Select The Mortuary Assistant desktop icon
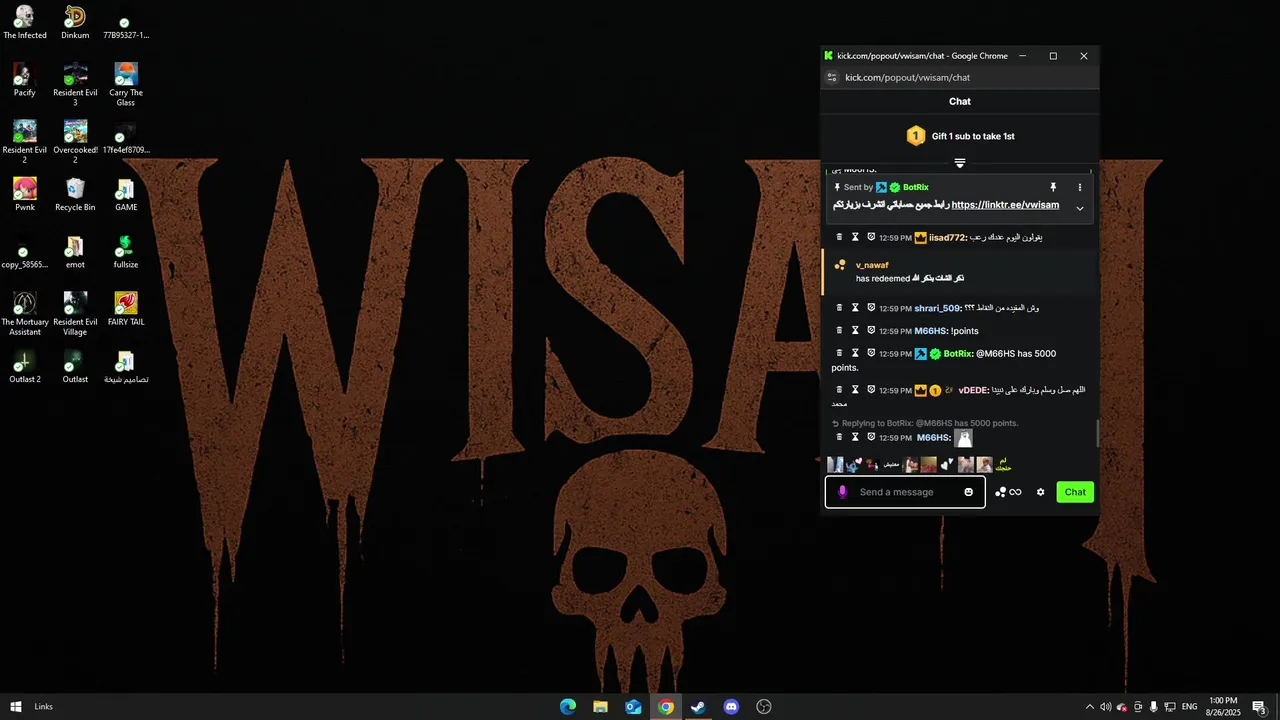The width and height of the screenshot is (1280, 720). point(25,314)
